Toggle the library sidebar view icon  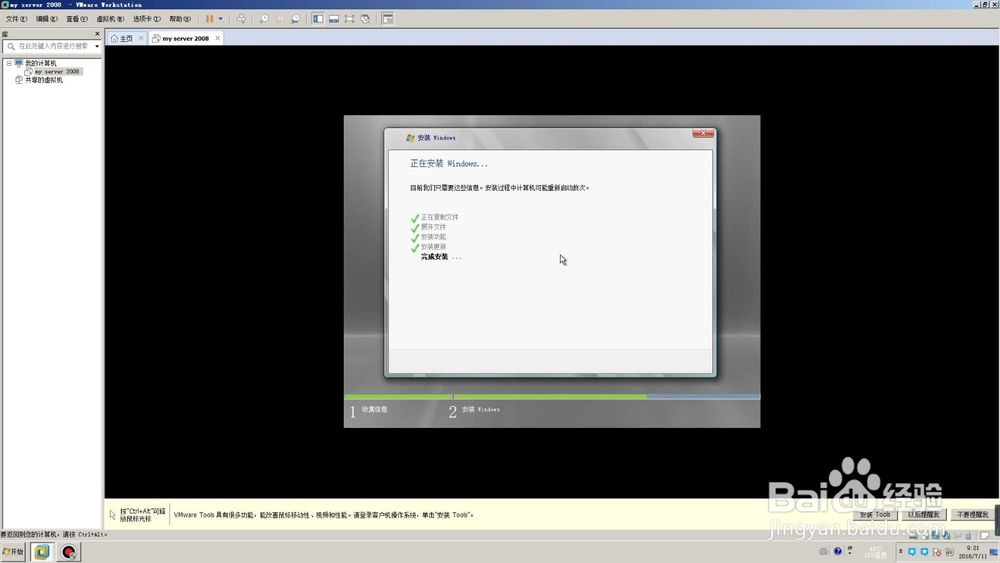318,19
